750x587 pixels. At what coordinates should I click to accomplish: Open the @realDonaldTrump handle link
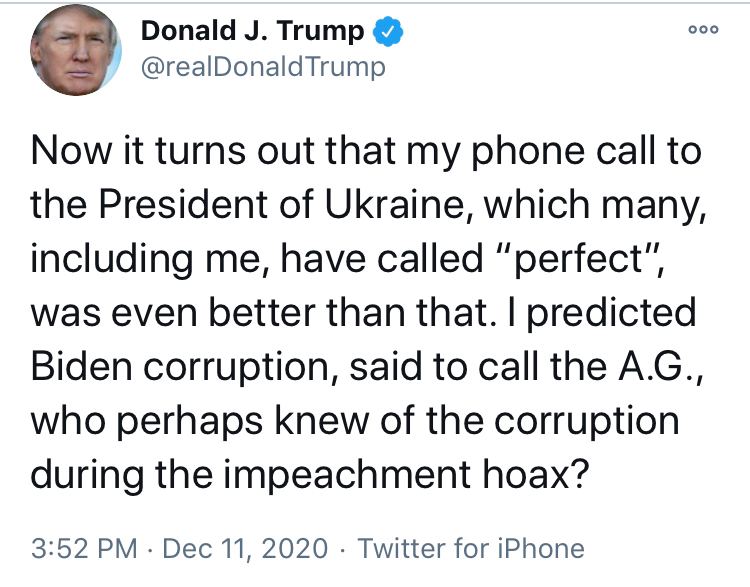point(262,68)
